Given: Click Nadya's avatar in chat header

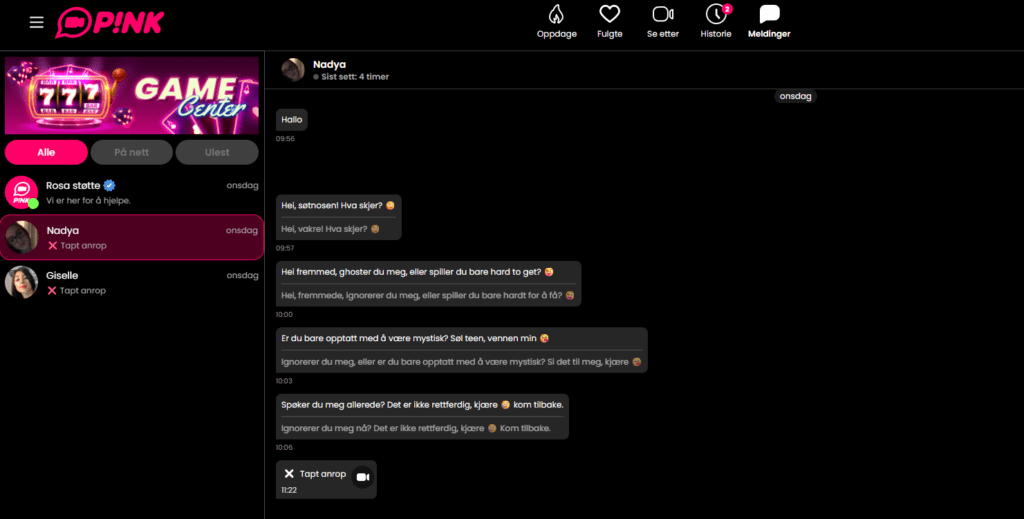Looking at the screenshot, I should point(293,70).
